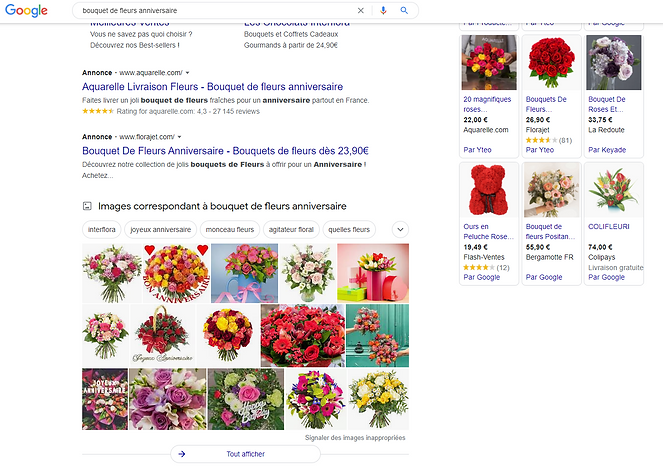Open large red gerbera bouquet image
Screen dimensions: 663x466
tap(303, 335)
